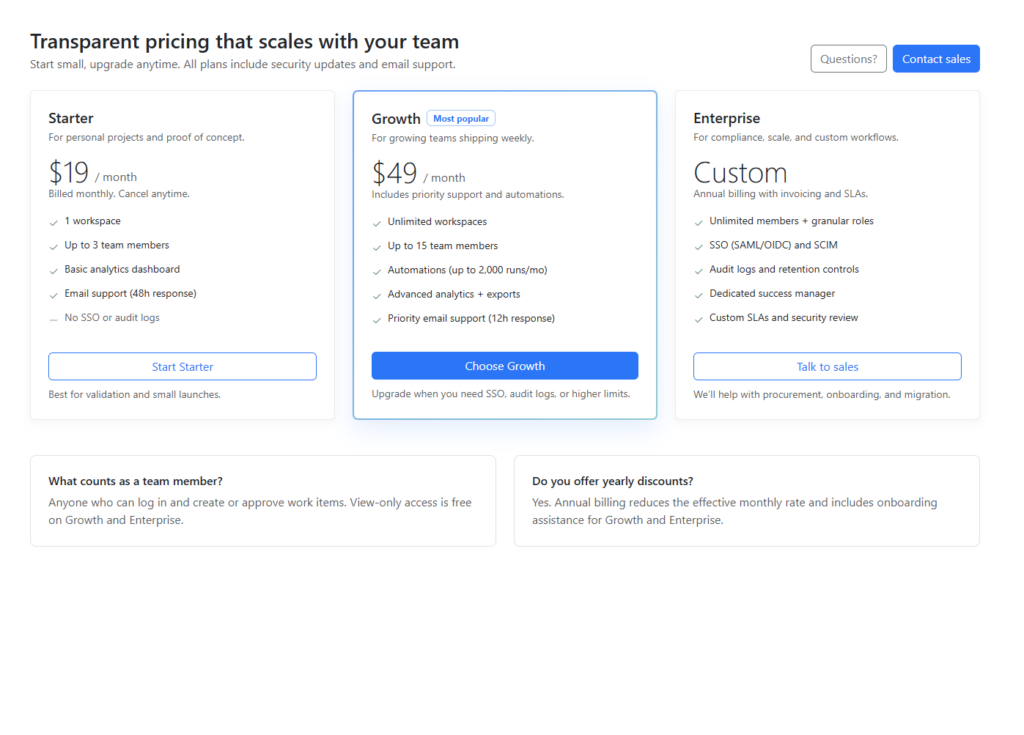Image resolution: width=1024 pixels, height=735 pixels.
Task: Select the "Do you offer yearly discounts?" card
Action: (746, 501)
